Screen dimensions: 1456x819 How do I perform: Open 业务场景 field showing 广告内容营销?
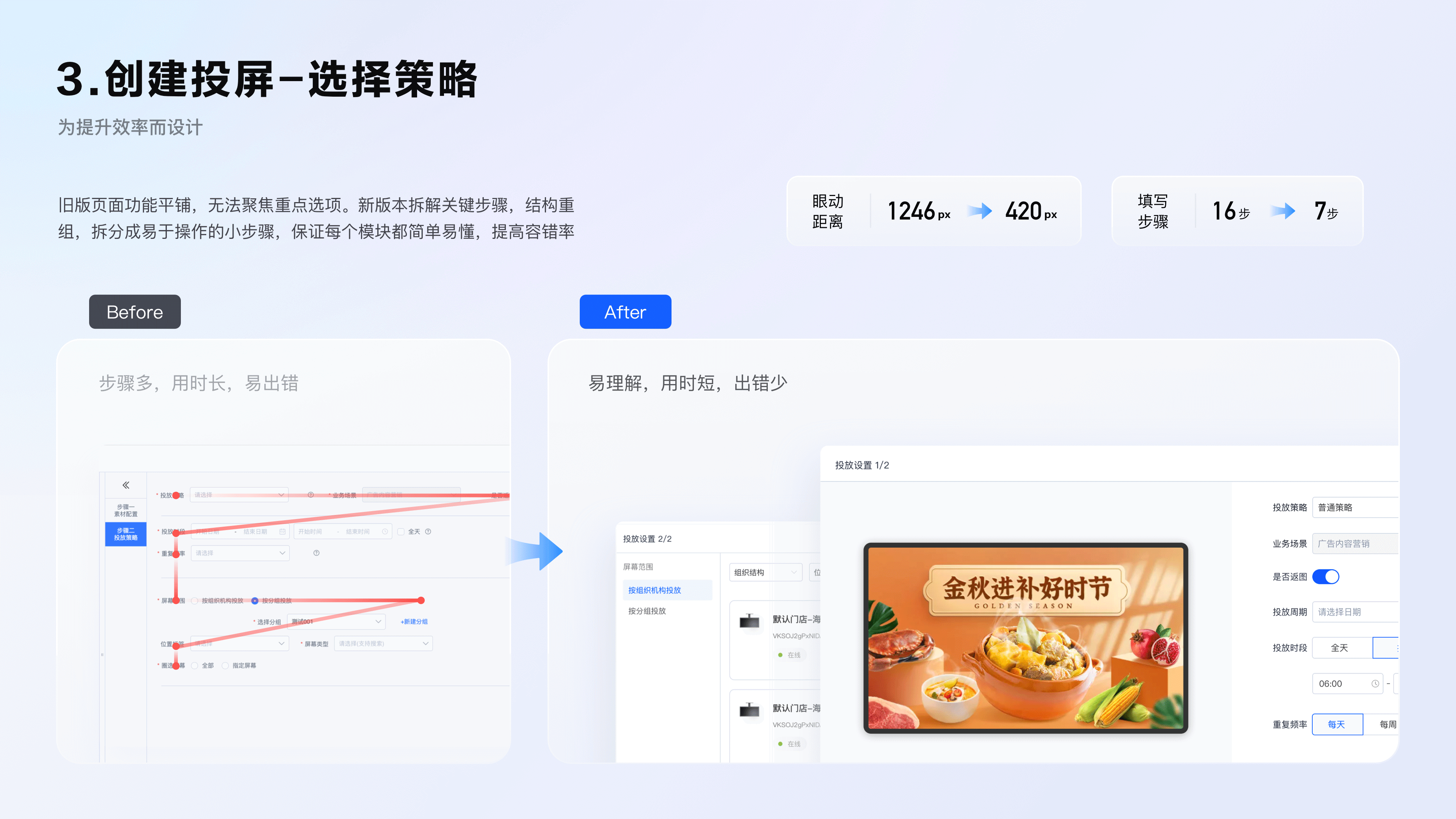pyautogui.click(x=1355, y=543)
